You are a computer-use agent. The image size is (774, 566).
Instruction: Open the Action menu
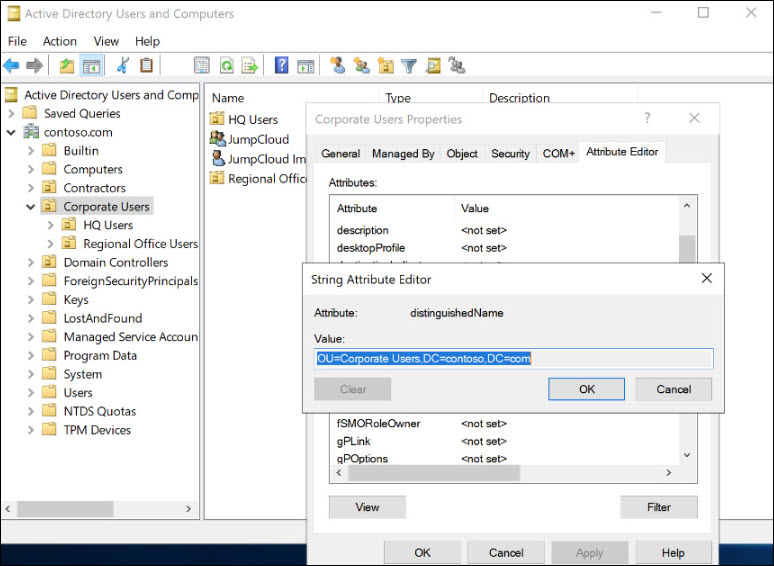59,41
